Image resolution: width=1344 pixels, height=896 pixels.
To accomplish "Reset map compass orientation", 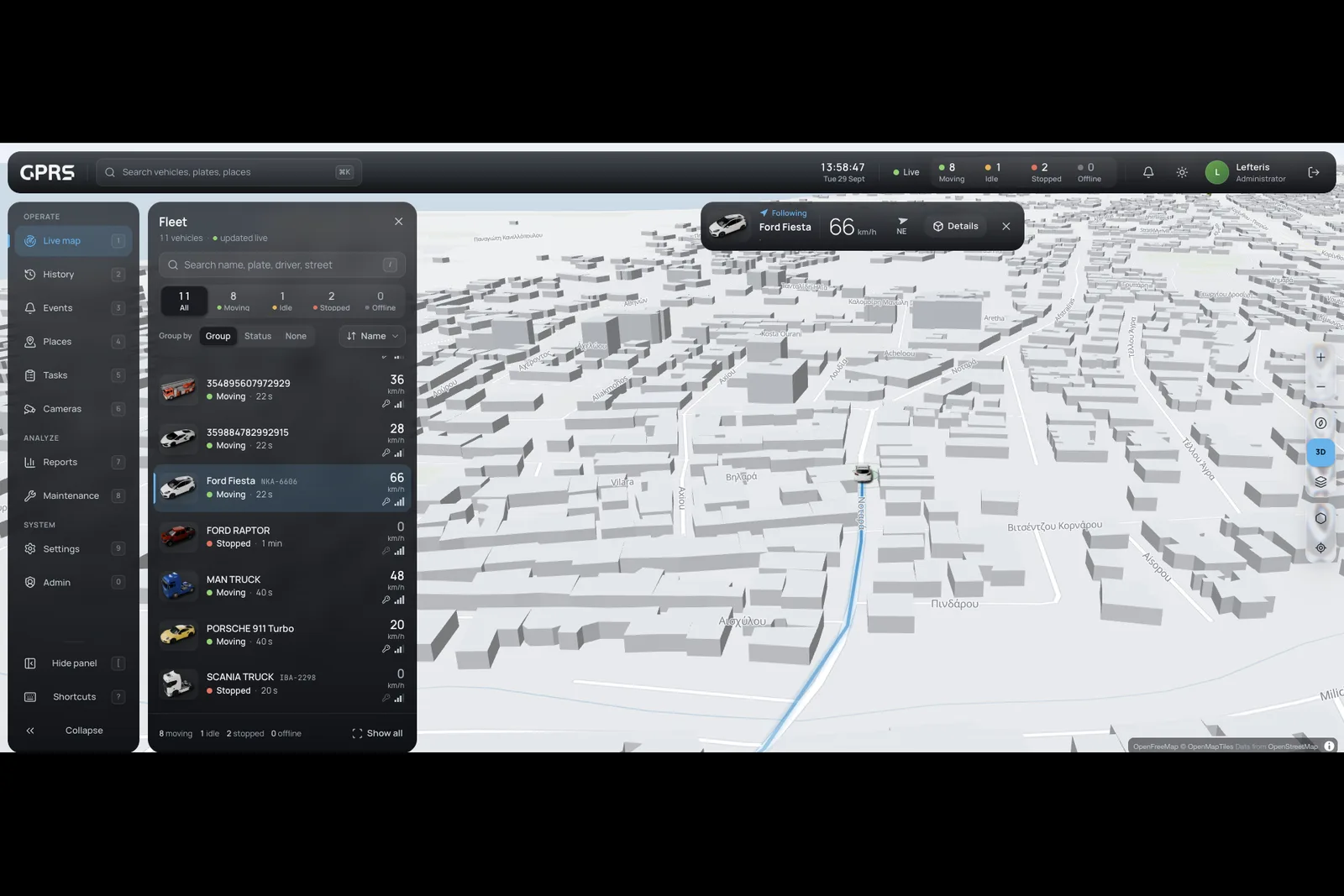I will 1320,423.
